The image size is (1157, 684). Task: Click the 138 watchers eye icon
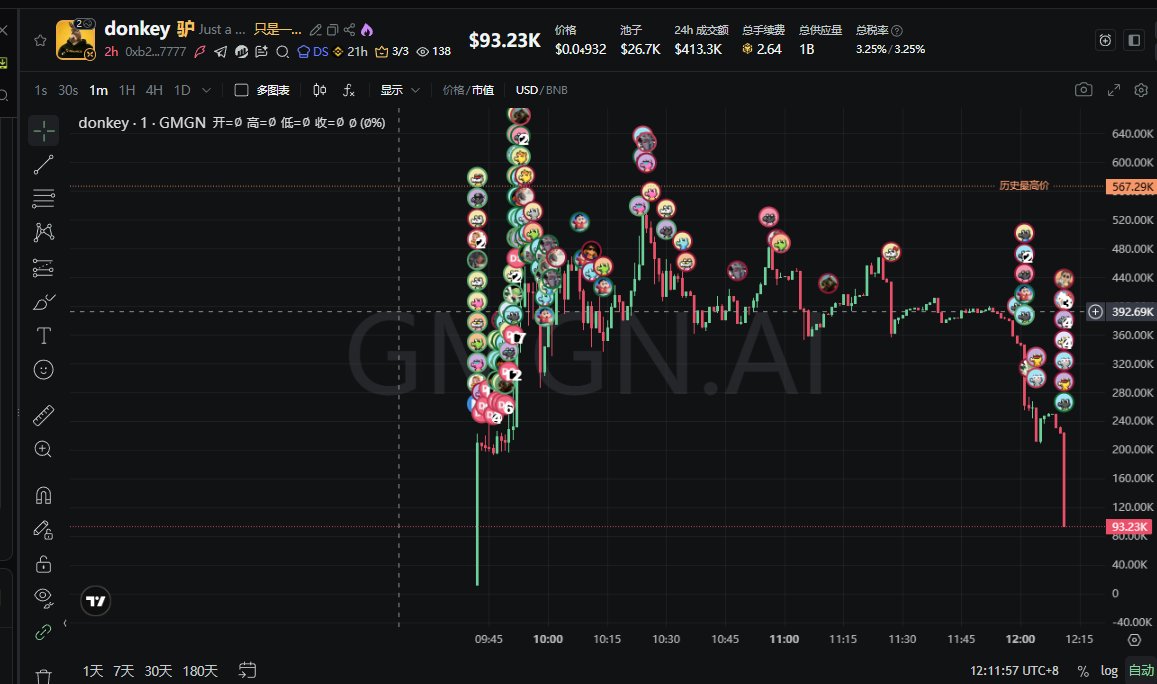[x=434, y=52]
